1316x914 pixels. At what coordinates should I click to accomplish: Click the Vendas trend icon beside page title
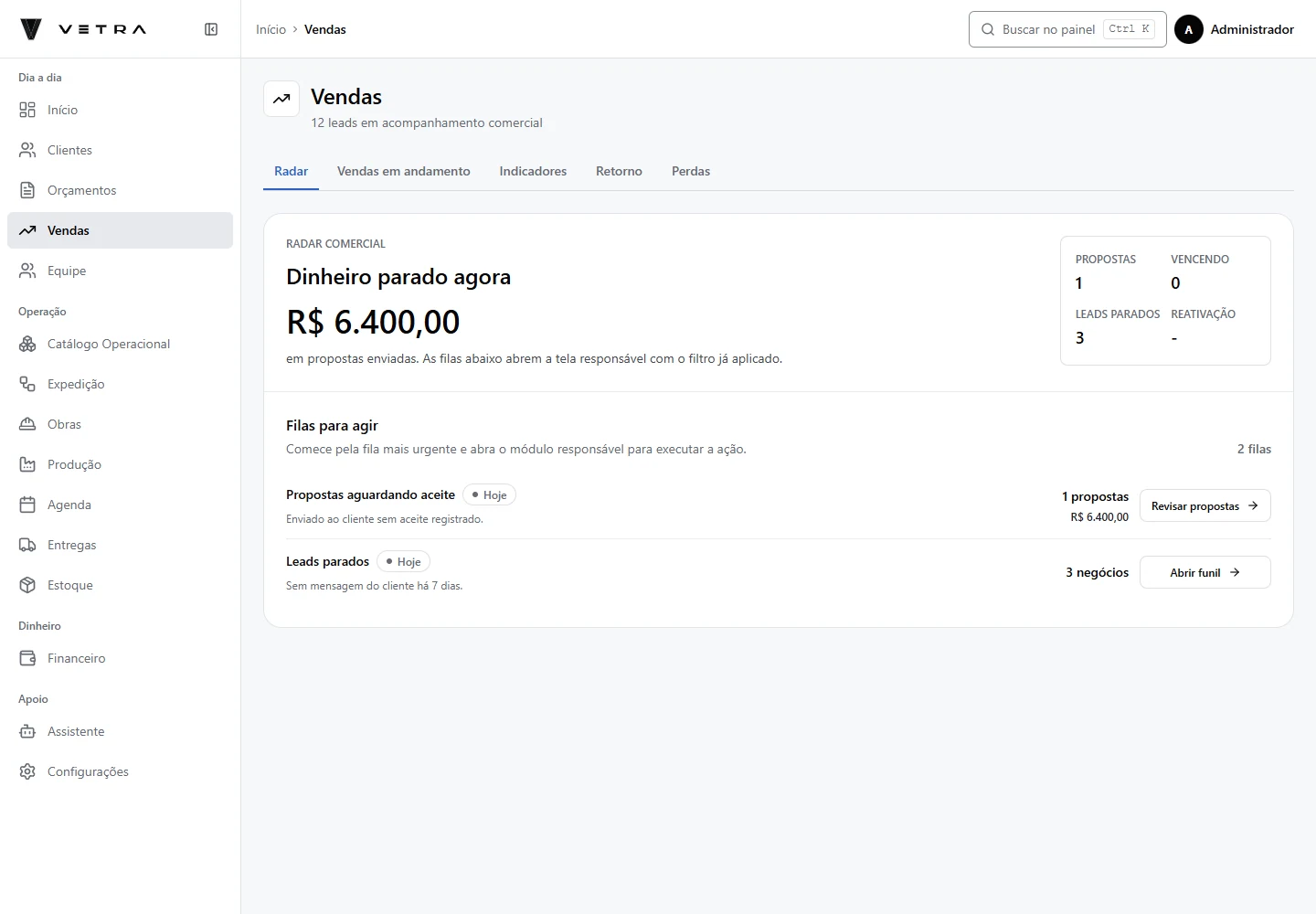[281, 99]
